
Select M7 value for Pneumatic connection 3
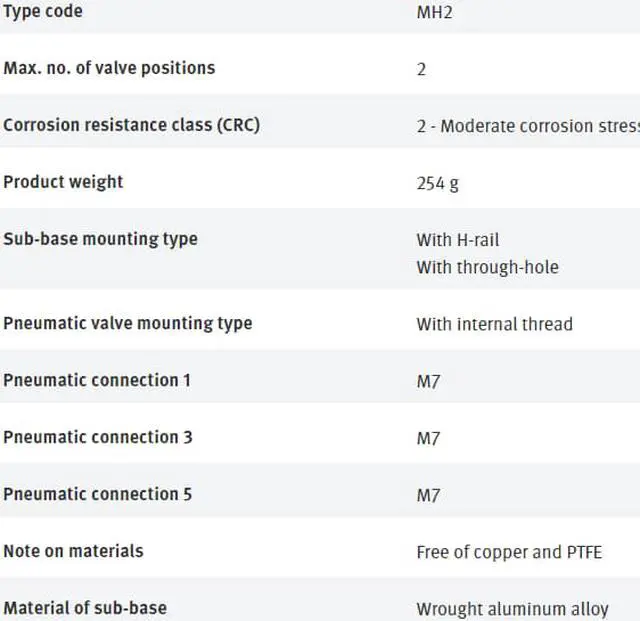(428, 438)
